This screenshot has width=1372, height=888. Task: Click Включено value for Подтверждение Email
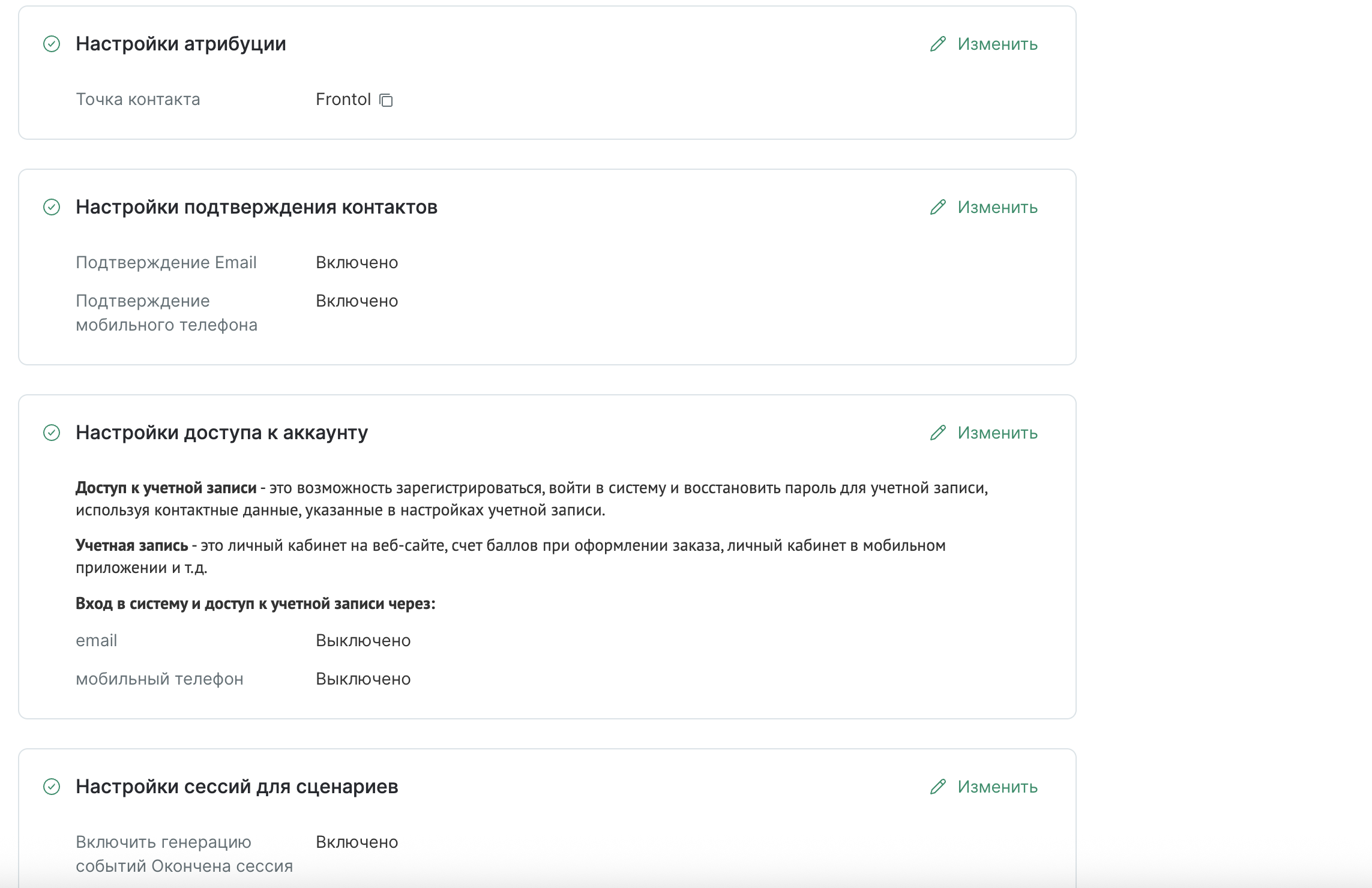[x=357, y=263]
